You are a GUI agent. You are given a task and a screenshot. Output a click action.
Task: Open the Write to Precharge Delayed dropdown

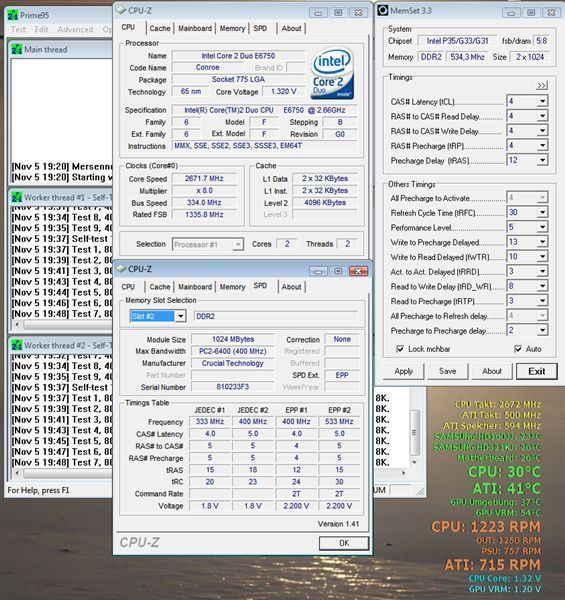542,242
